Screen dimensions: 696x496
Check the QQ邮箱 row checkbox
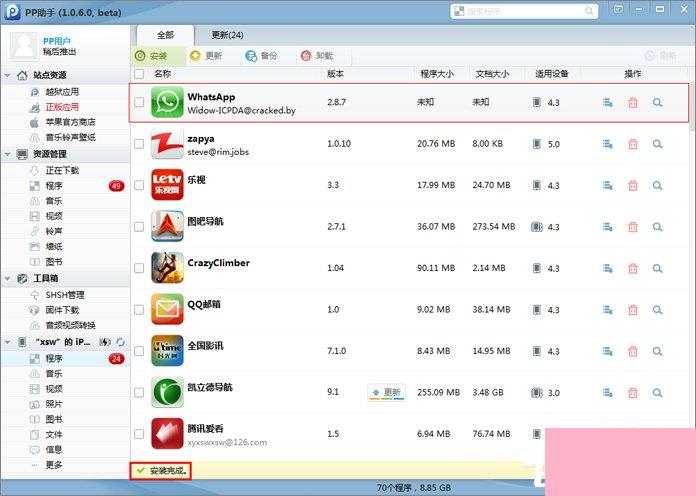pyautogui.click(x=139, y=309)
